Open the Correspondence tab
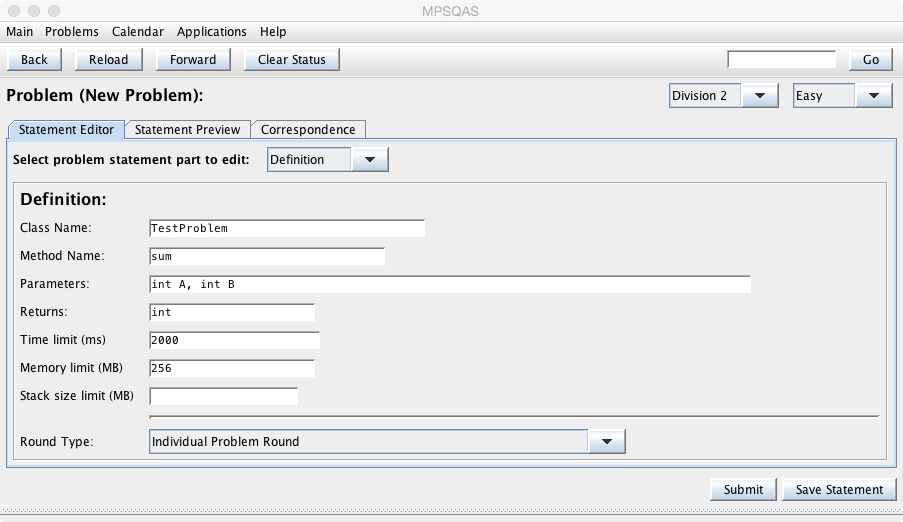 click(x=308, y=130)
